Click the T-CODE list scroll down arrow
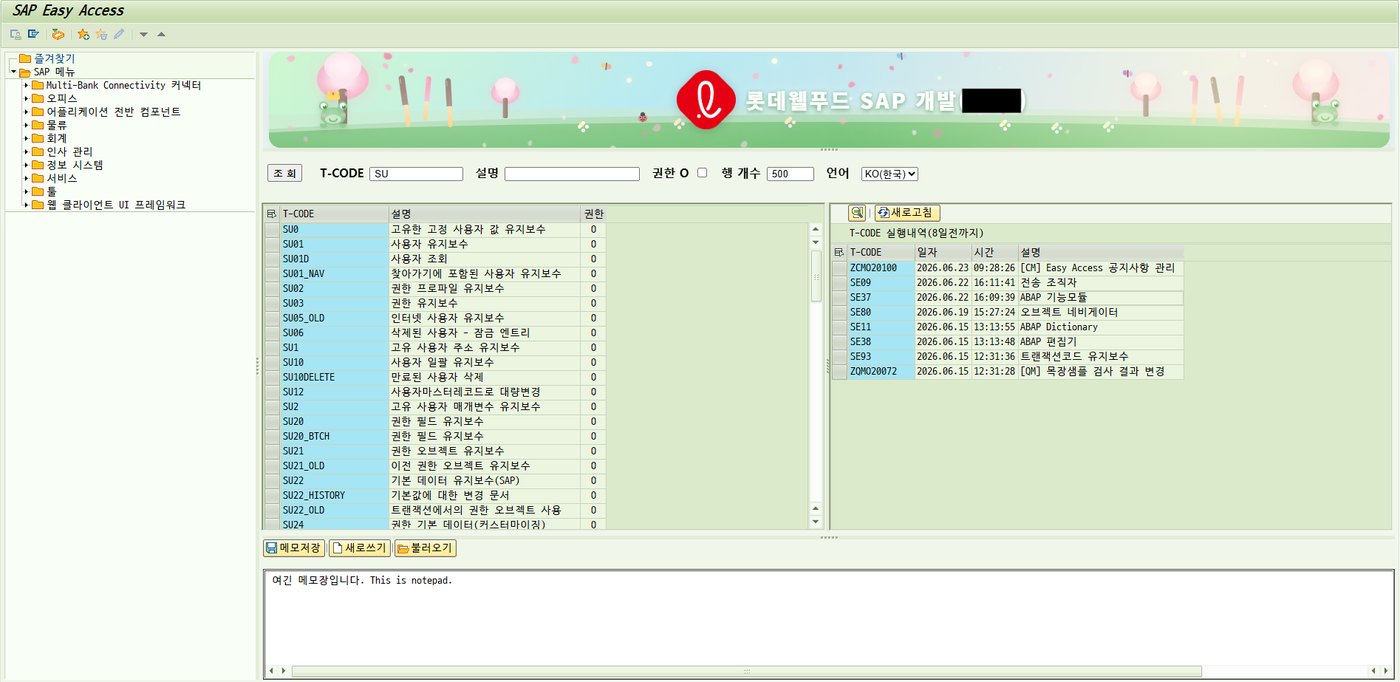This screenshot has height=682, width=1400. tap(815, 521)
